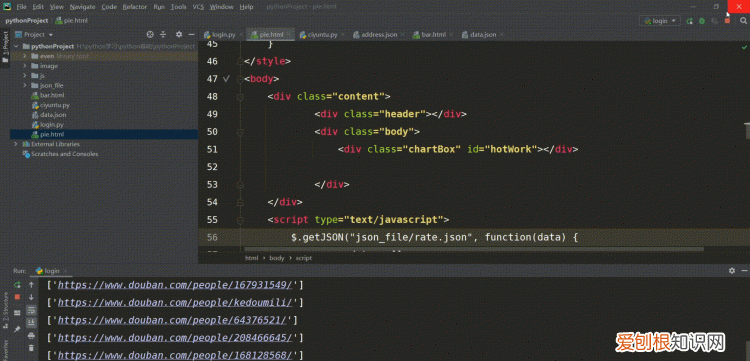Expand the image folder
The image size is (750, 361).
click(x=24, y=66)
